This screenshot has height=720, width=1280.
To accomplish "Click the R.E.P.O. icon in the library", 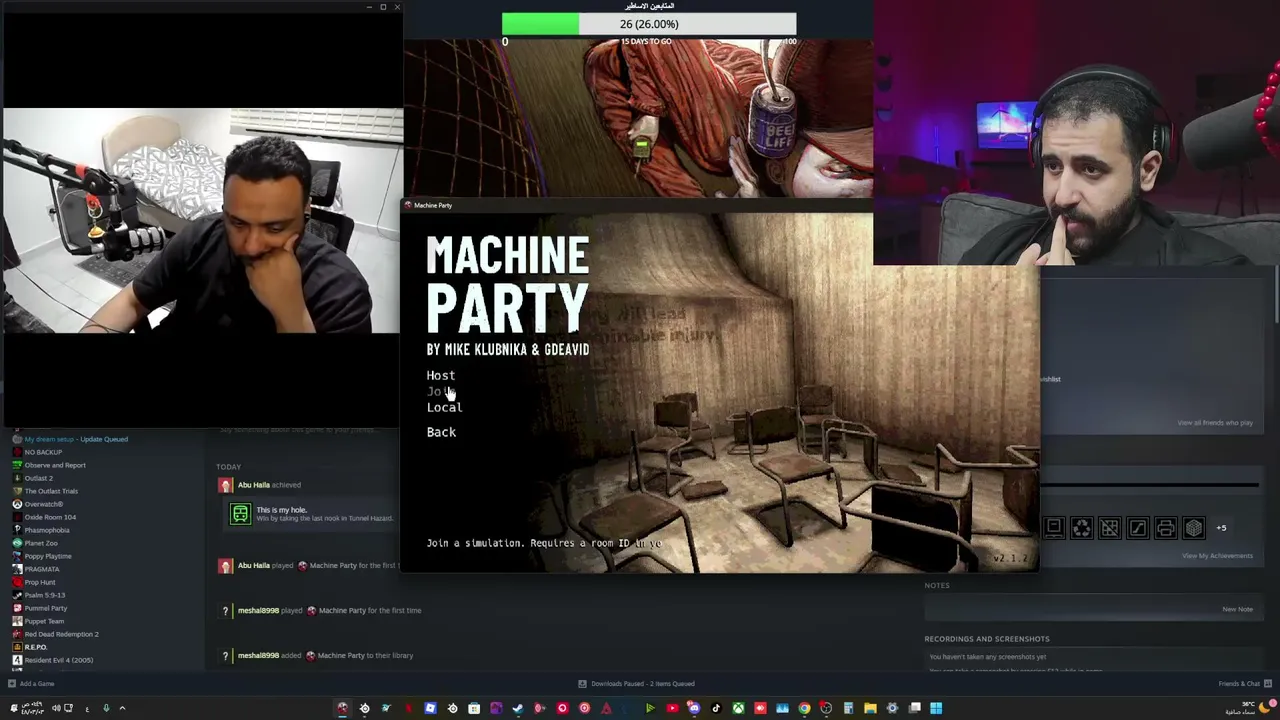I will click(x=17, y=647).
